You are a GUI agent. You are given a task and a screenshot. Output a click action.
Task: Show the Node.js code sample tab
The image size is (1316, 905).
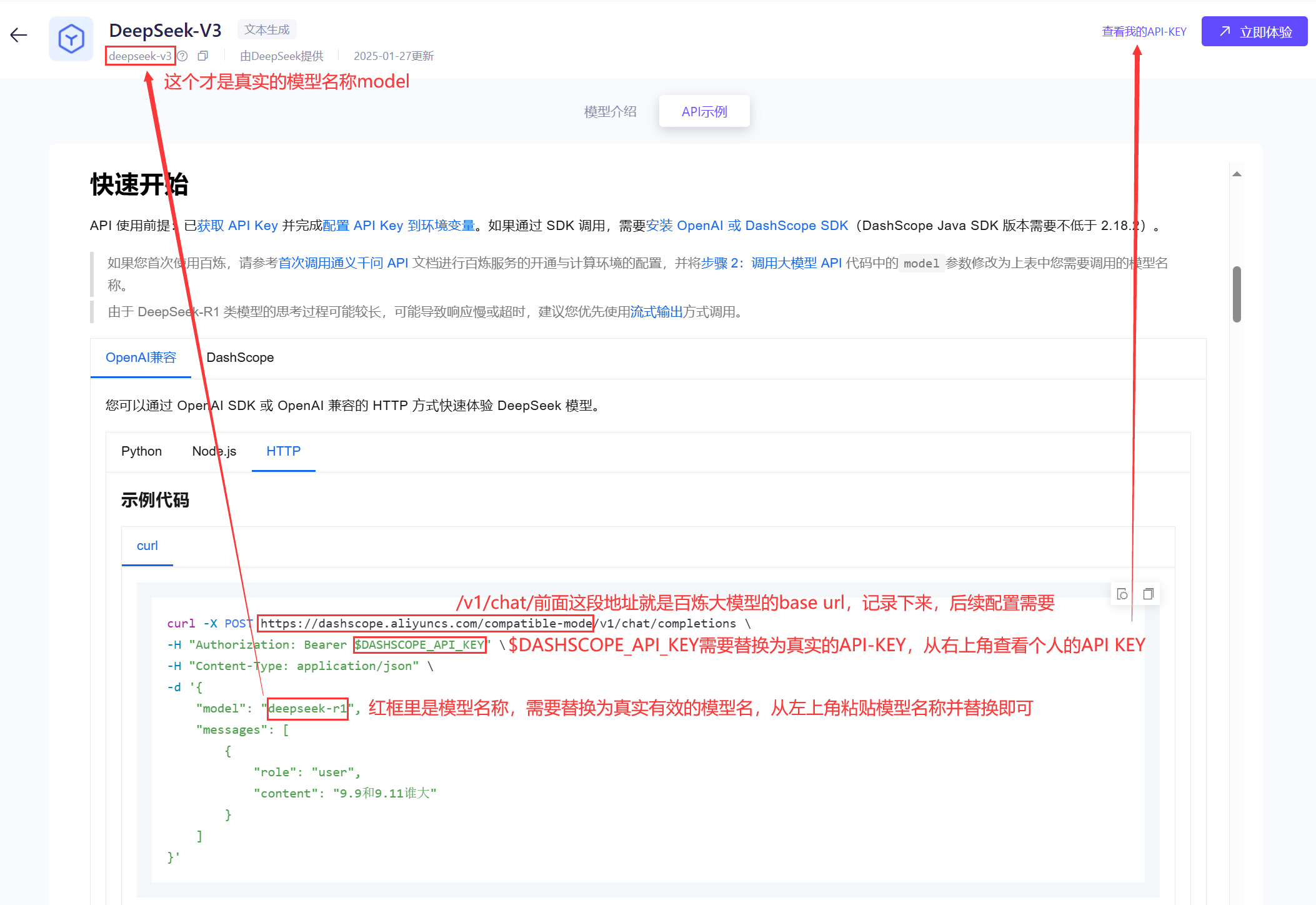click(214, 451)
